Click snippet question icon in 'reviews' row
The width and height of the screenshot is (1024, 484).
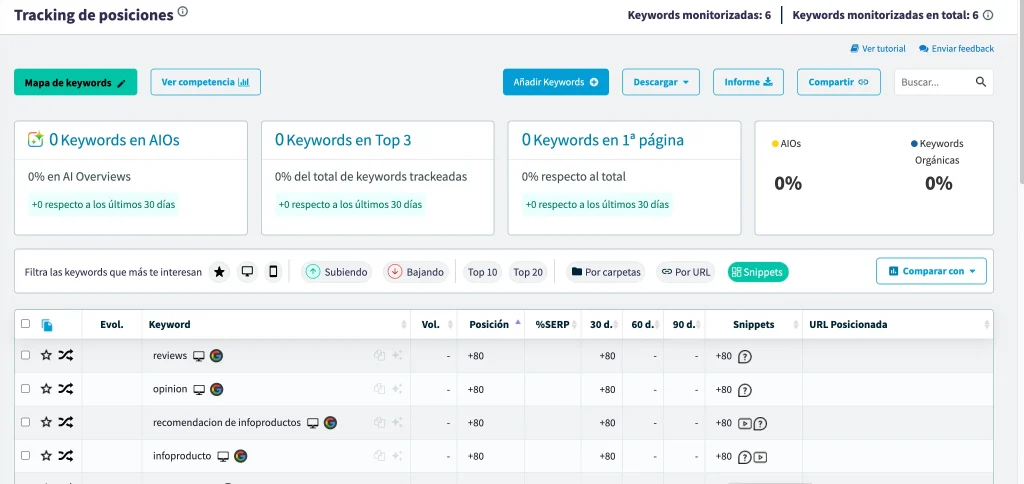point(744,356)
